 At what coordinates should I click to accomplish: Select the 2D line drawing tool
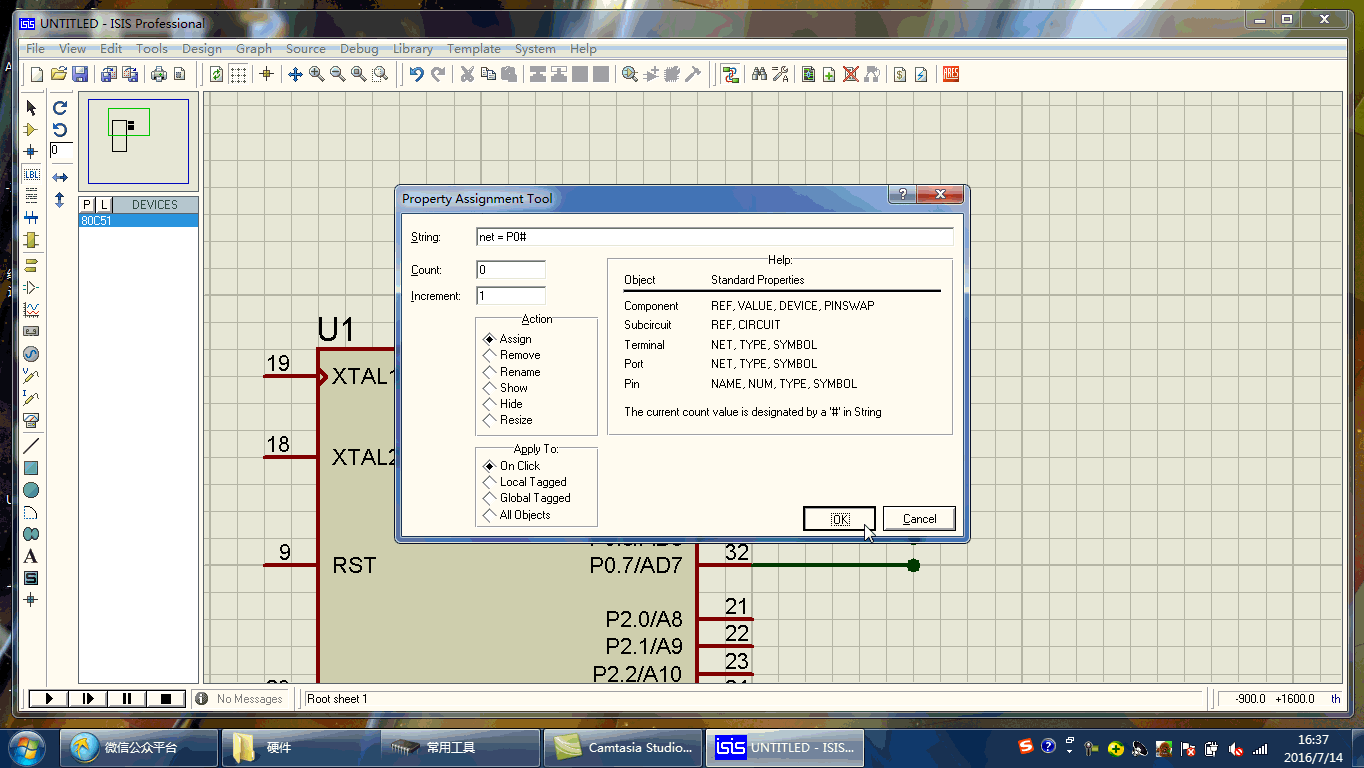(31, 446)
